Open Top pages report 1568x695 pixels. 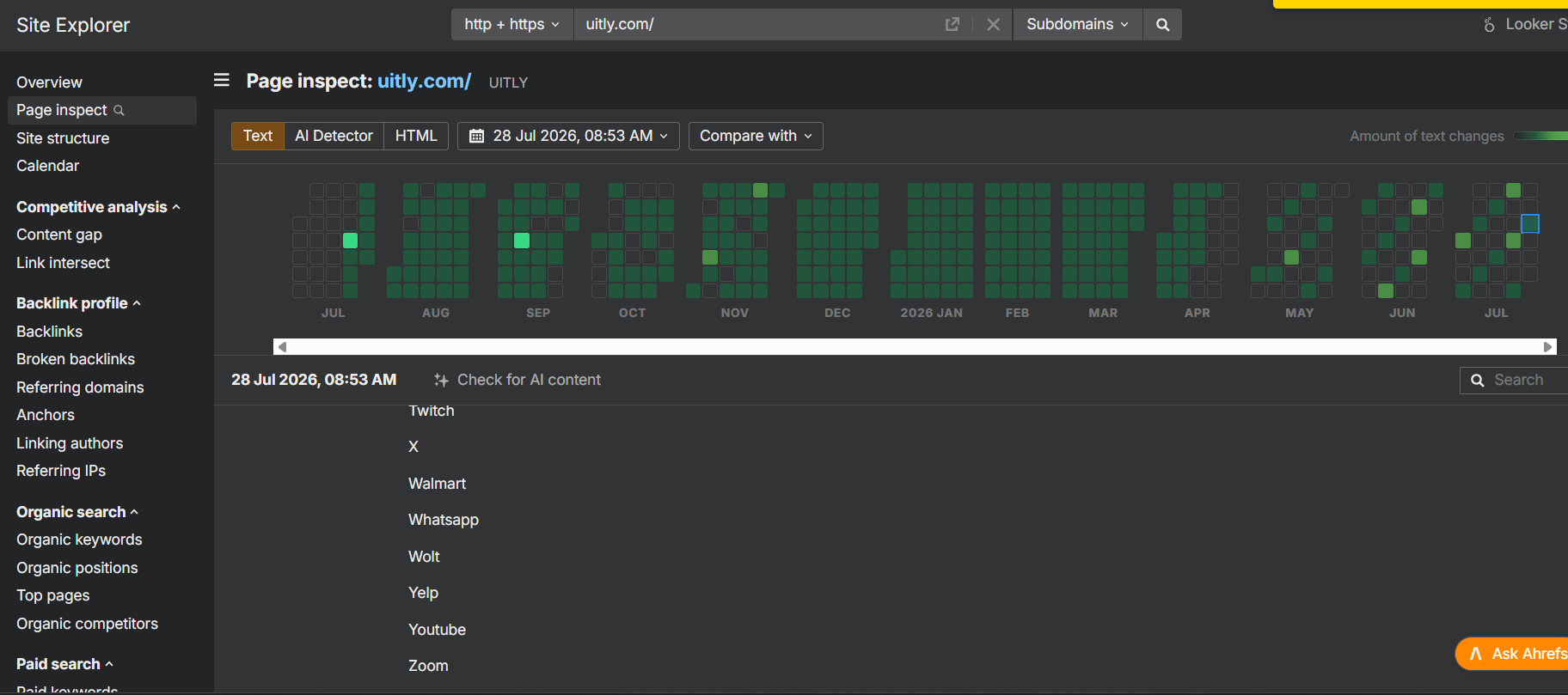tap(53, 595)
